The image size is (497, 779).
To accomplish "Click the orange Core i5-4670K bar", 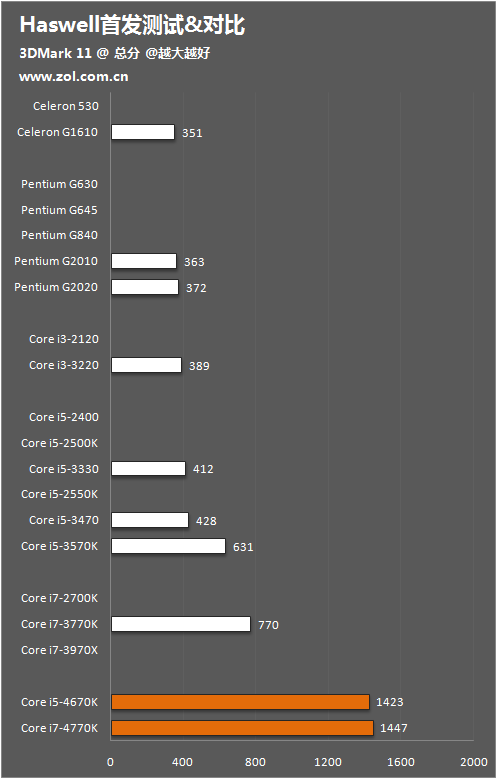I will [240, 702].
